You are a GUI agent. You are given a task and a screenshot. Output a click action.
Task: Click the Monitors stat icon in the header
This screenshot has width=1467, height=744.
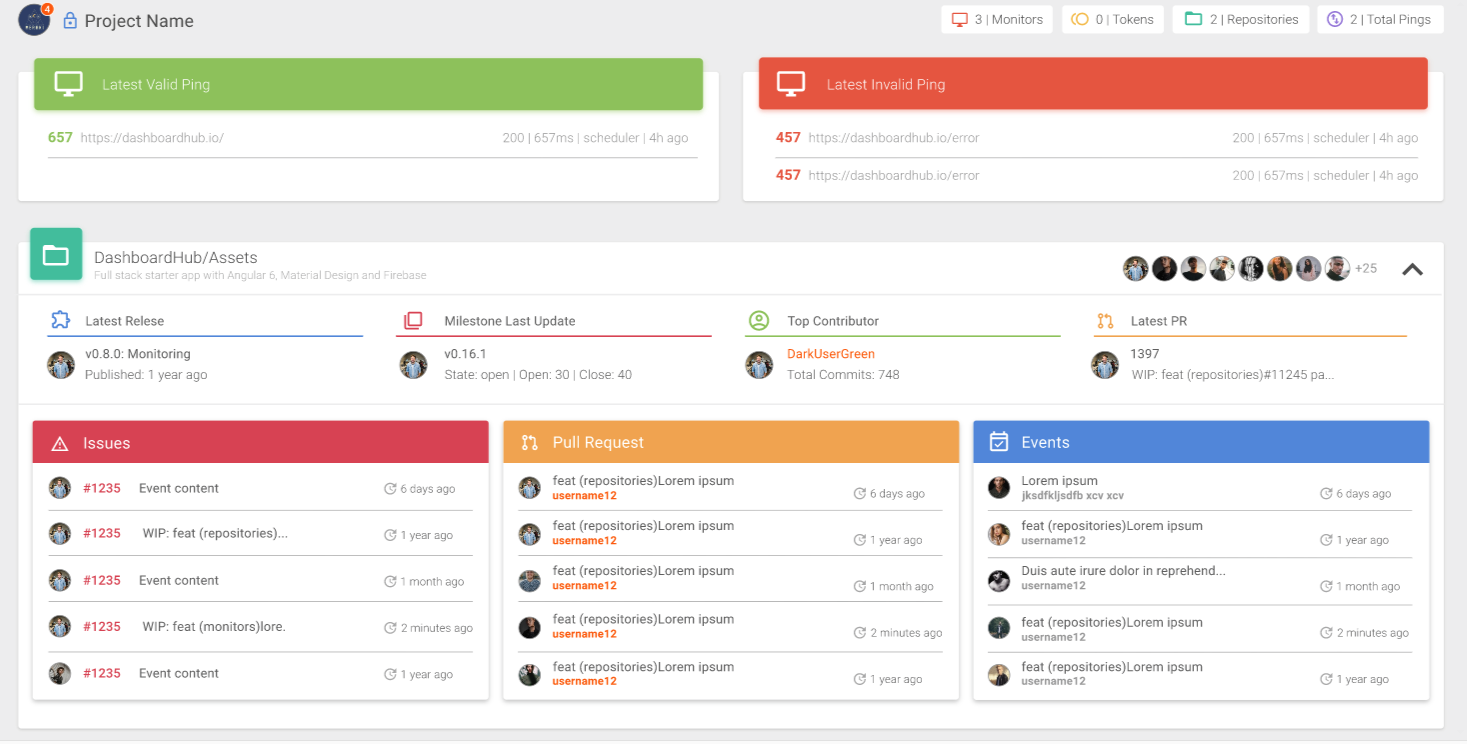pos(957,18)
